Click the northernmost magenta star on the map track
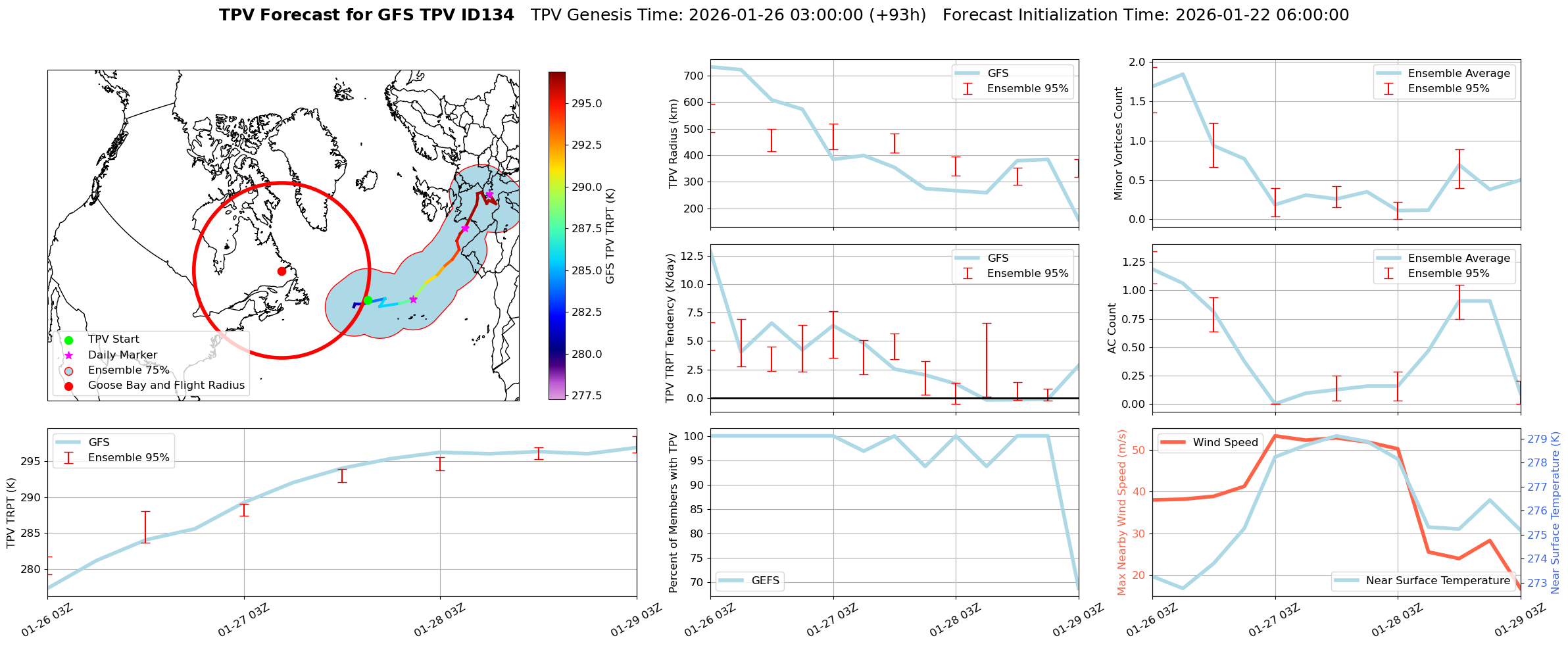This screenshot has width=1568, height=646. tap(489, 194)
